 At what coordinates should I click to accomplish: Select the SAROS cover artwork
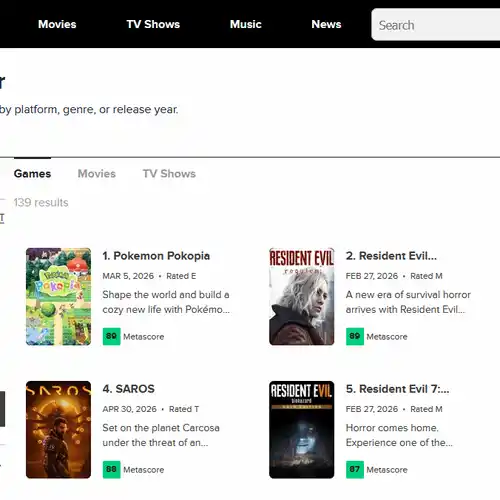pos(58,429)
